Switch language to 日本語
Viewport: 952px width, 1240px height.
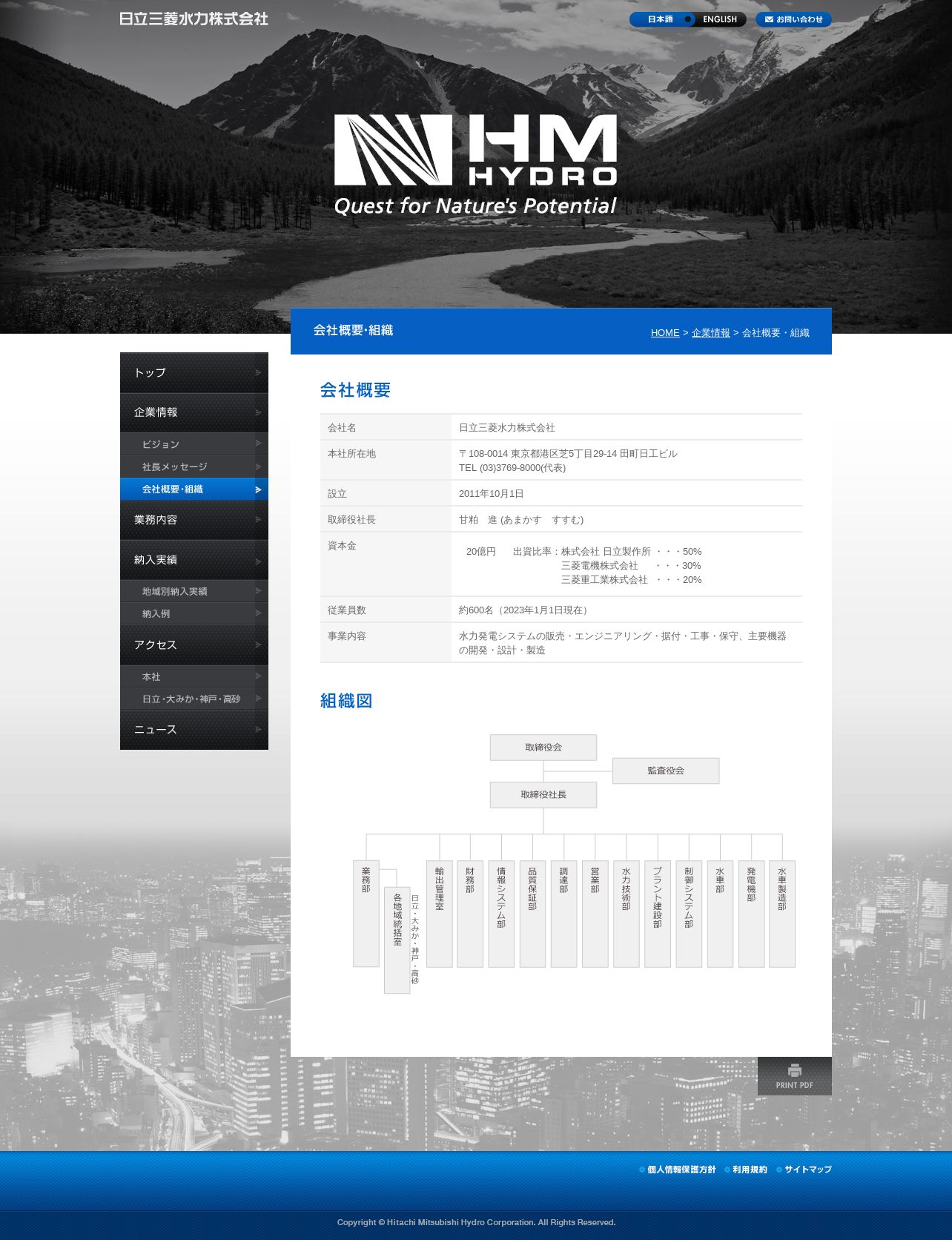(x=660, y=19)
